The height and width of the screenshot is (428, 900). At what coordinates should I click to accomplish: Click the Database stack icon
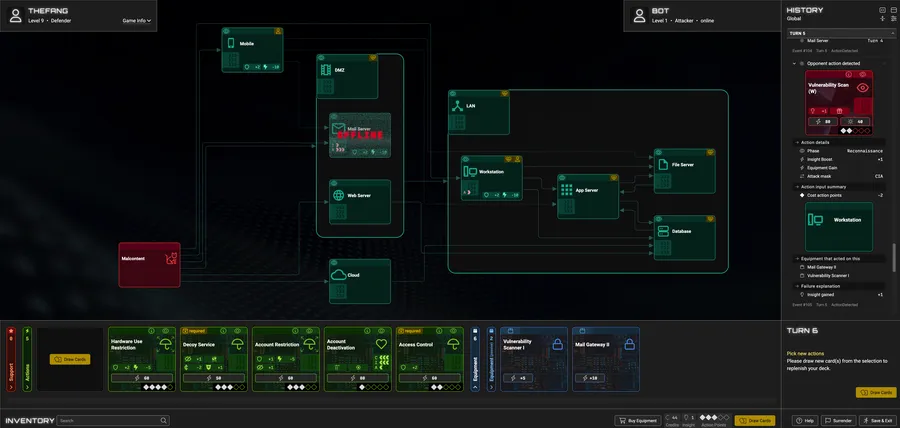[663, 231]
